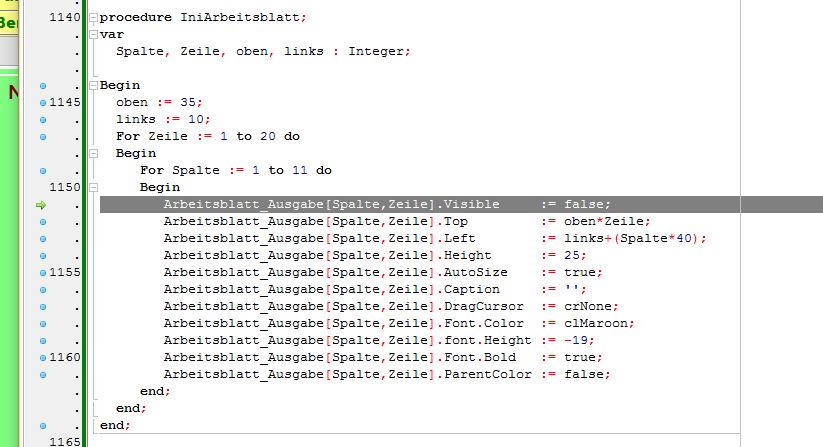Click gutter dot beside 'For Zeile' line

tap(42, 136)
